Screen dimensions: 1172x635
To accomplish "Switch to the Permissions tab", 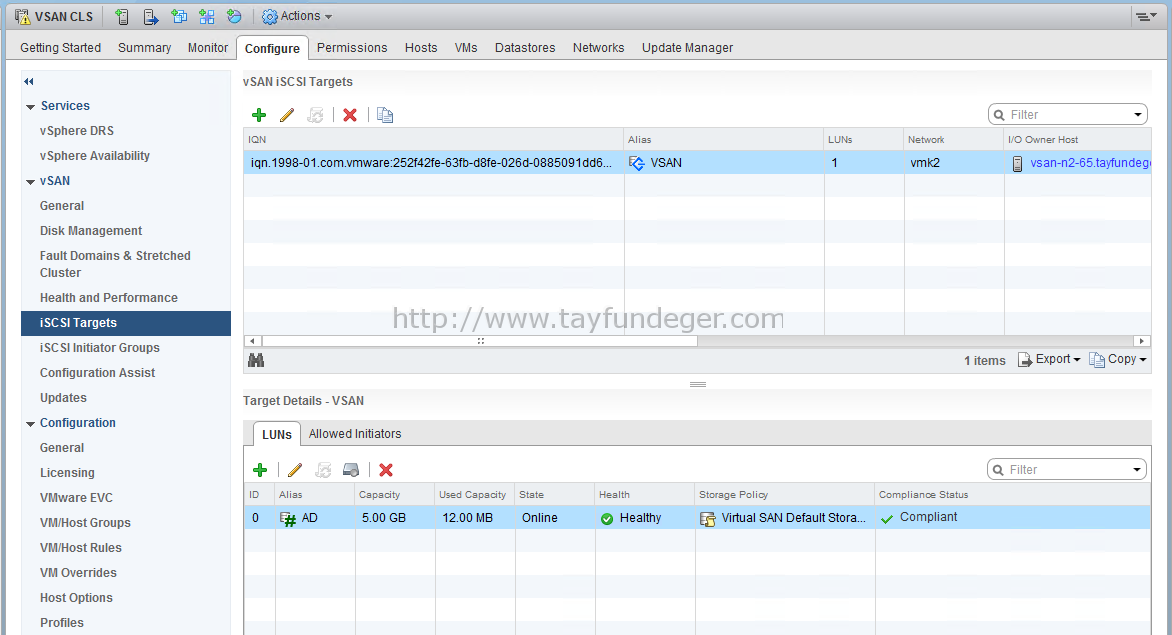I will tap(352, 48).
